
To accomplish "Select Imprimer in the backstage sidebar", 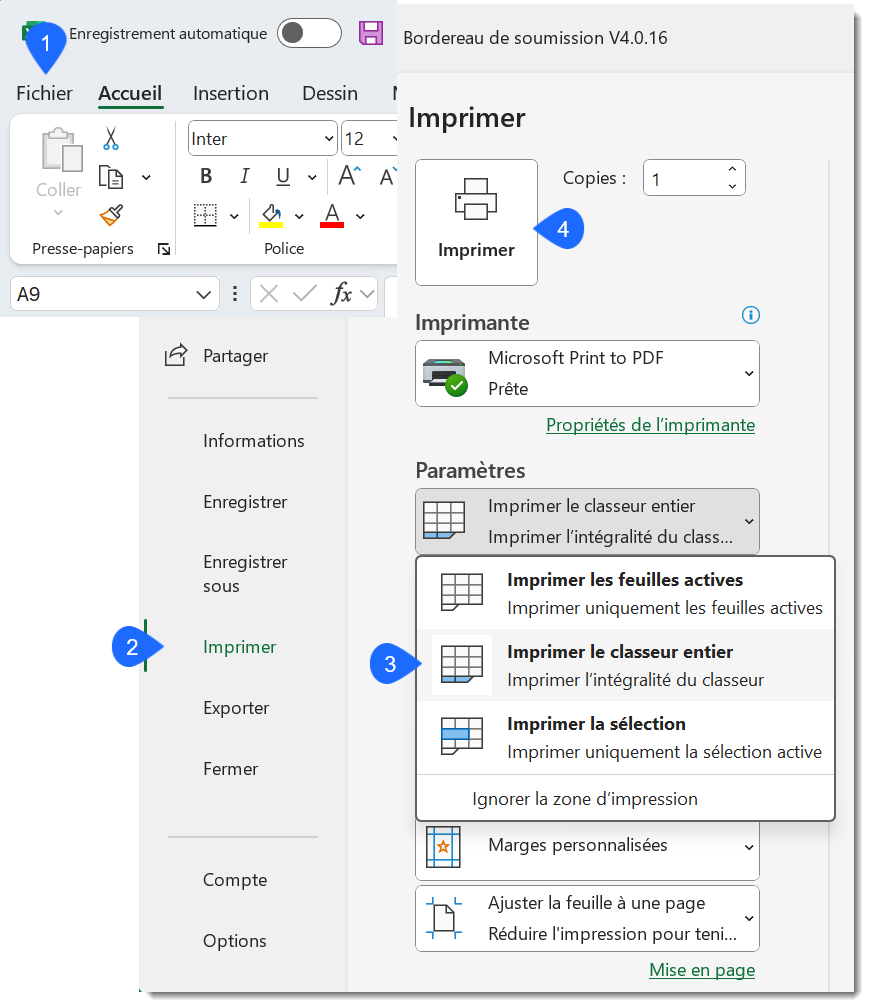I will [x=240, y=647].
